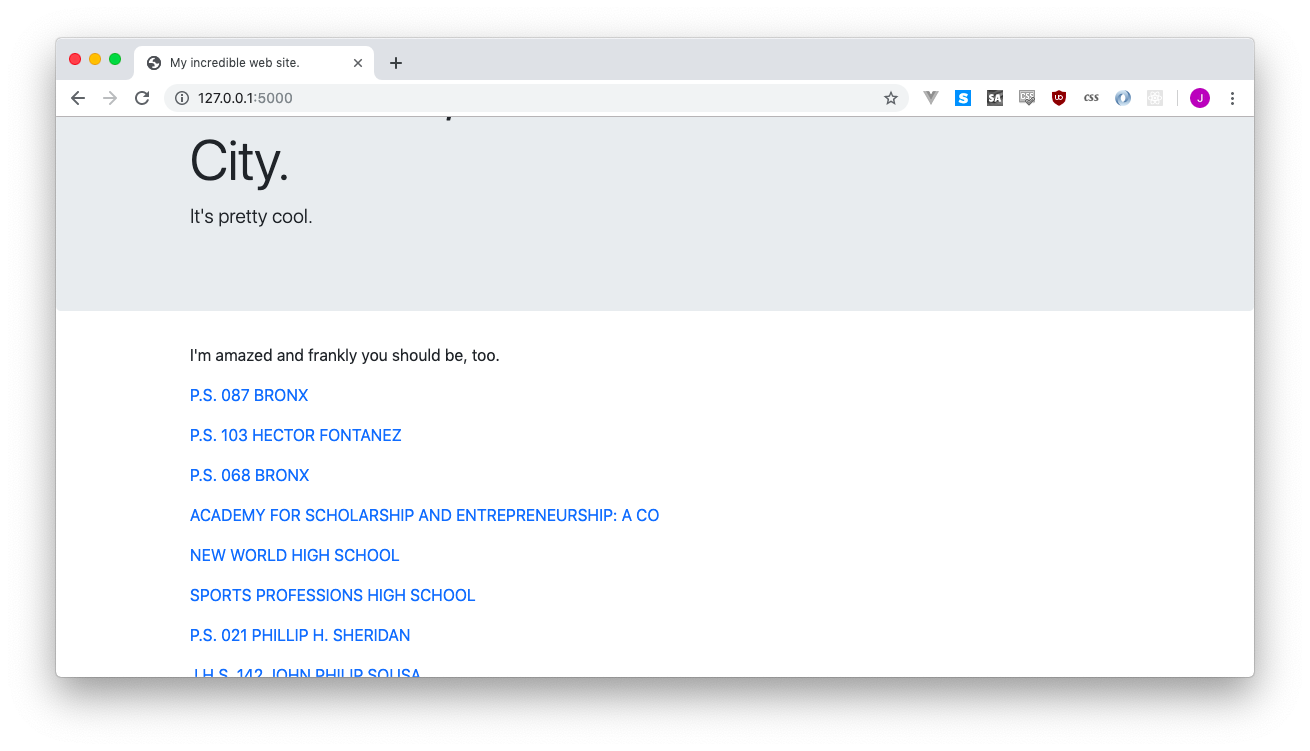Screen dimensions: 1310x751
Task: Click the forward navigation arrow
Action: (x=110, y=98)
